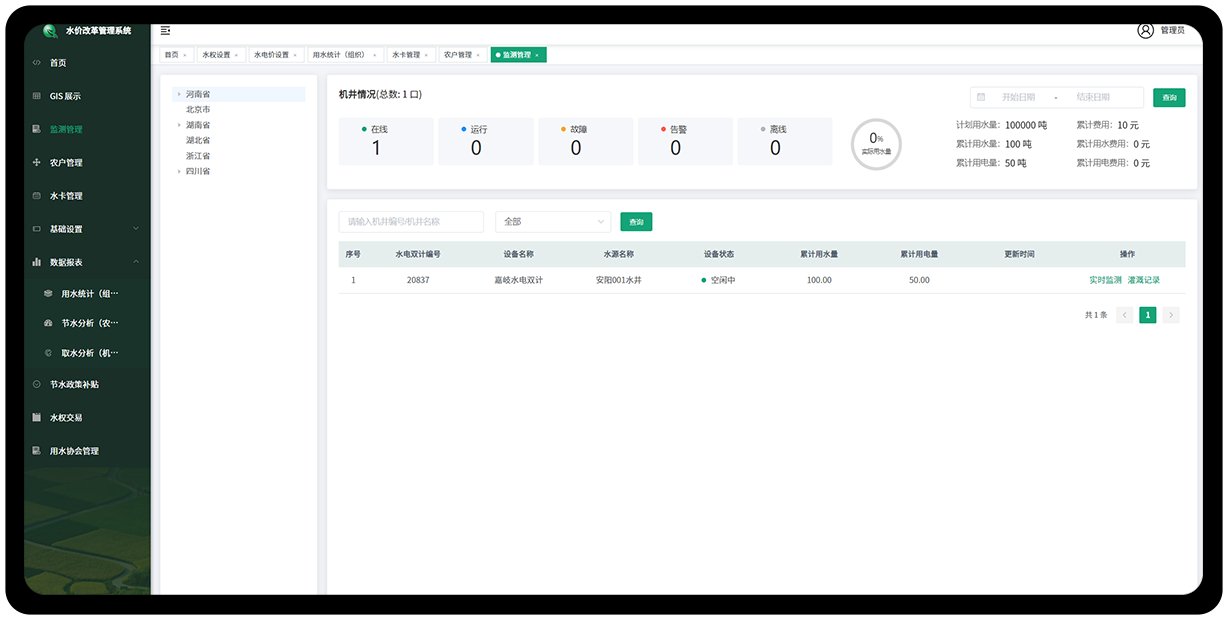Expand the 河南省 tree node arrow
This screenshot has width=1228, height=620.
(x=179, y=94)
